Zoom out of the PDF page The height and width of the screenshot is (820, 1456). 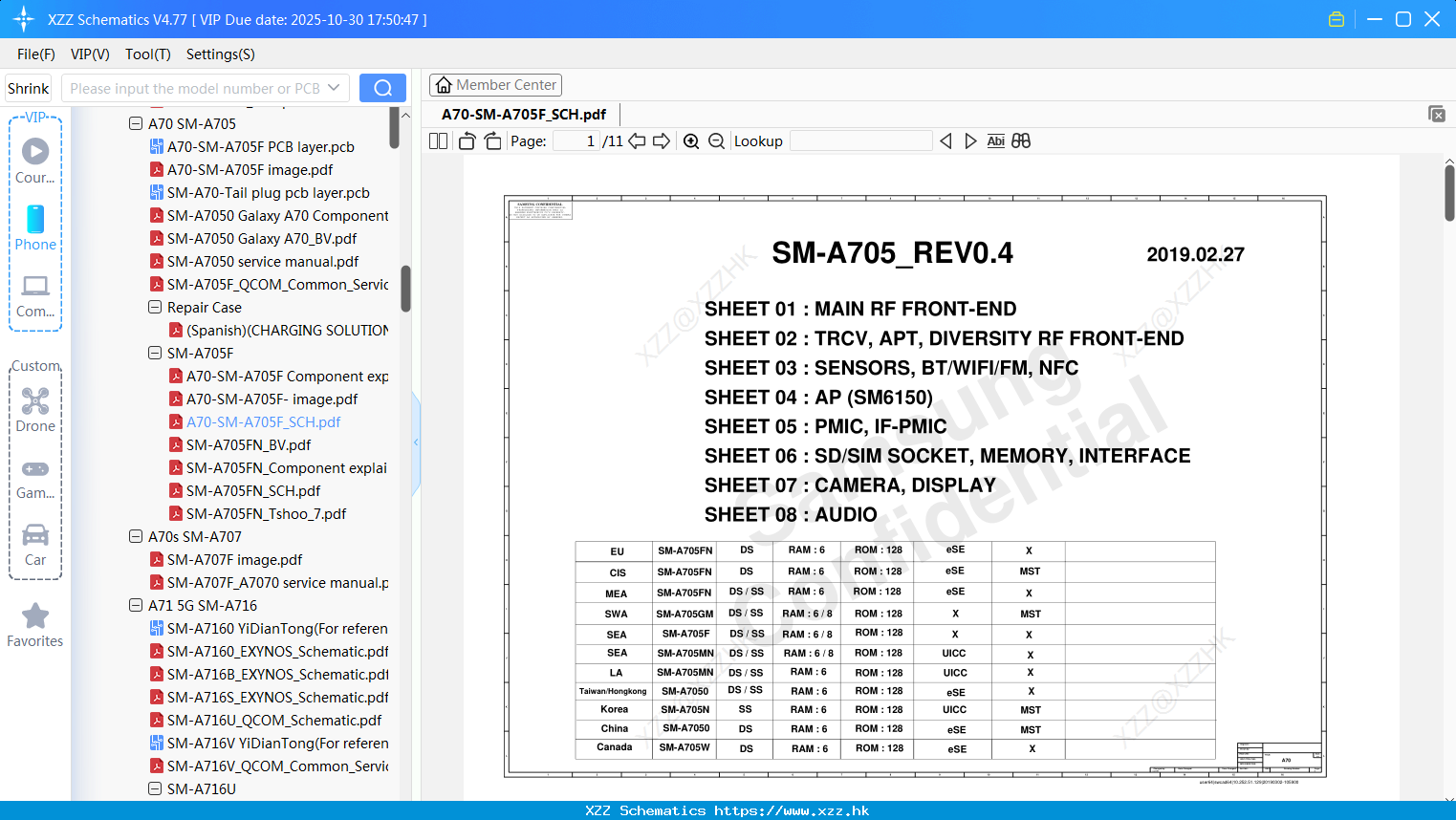pos(716,140)
